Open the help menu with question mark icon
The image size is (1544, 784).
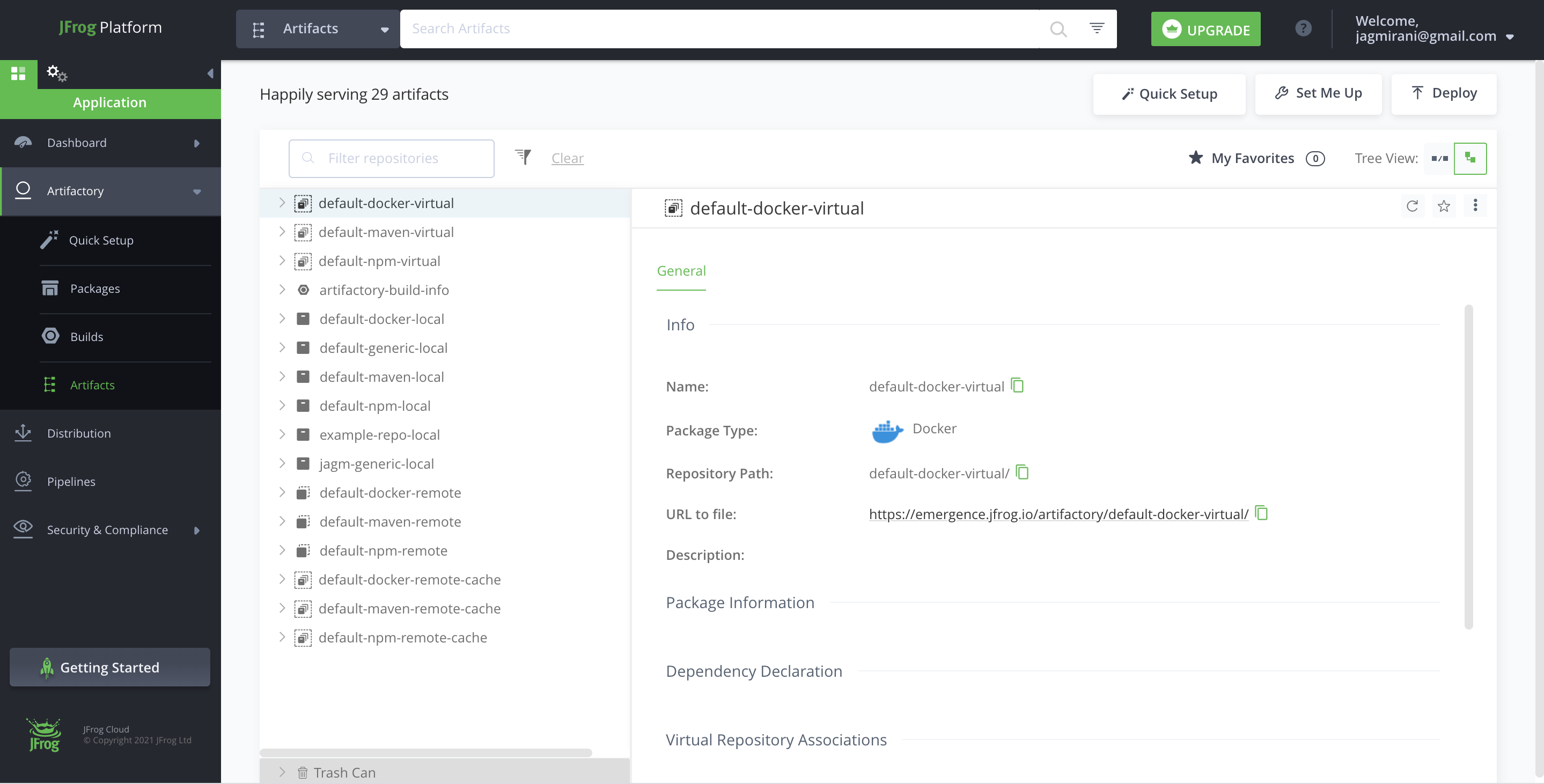tap(1303, 28)
